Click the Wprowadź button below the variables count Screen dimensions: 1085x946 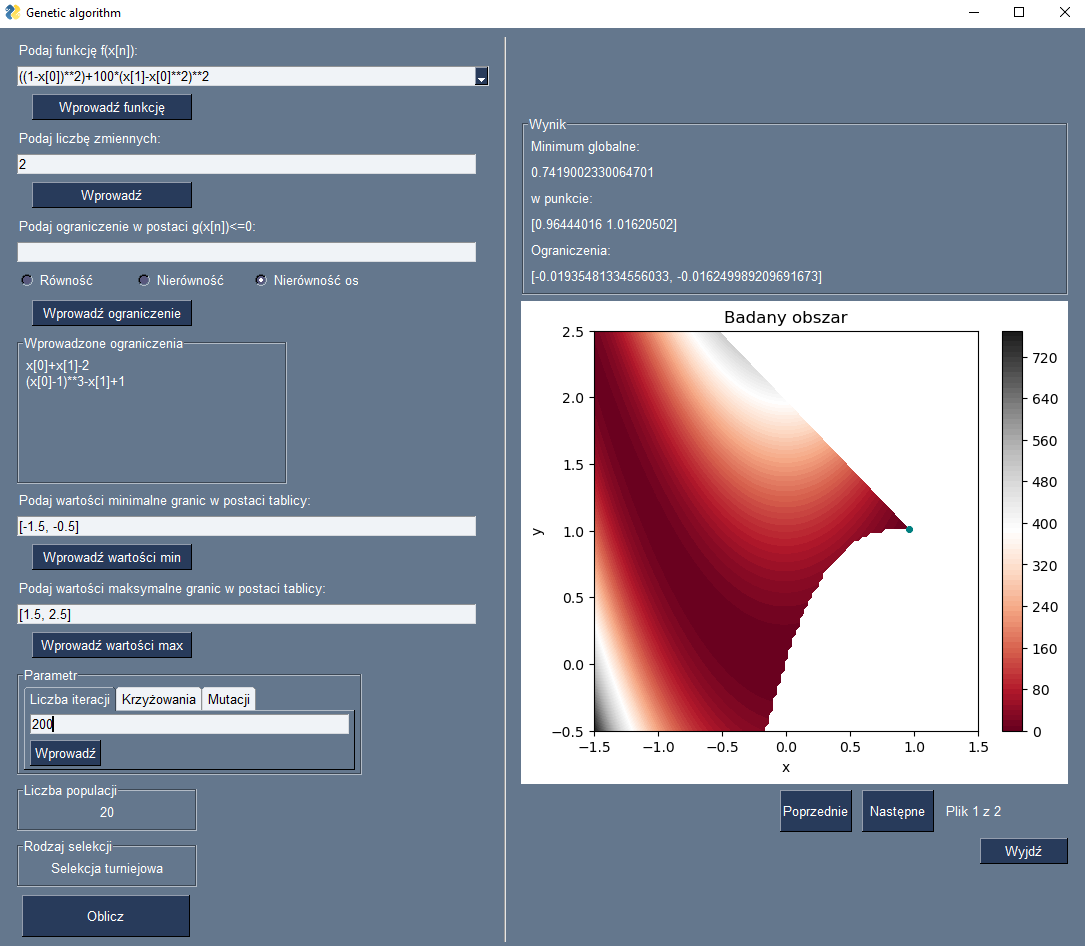pyautogui.click(x=112, y=195)
